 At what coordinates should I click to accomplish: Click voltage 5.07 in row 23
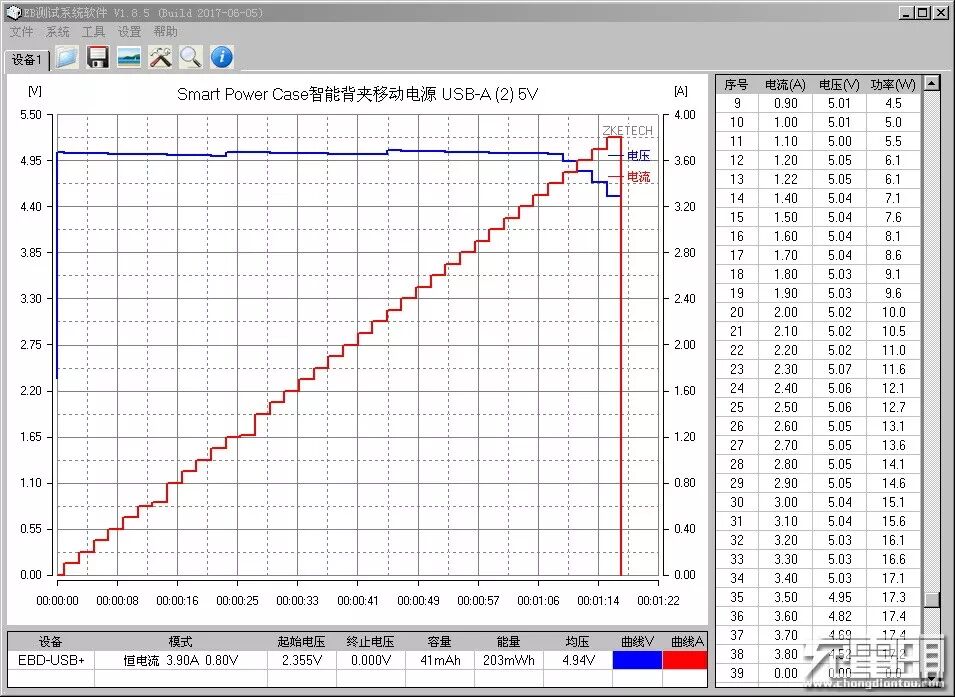coord(839,369)
